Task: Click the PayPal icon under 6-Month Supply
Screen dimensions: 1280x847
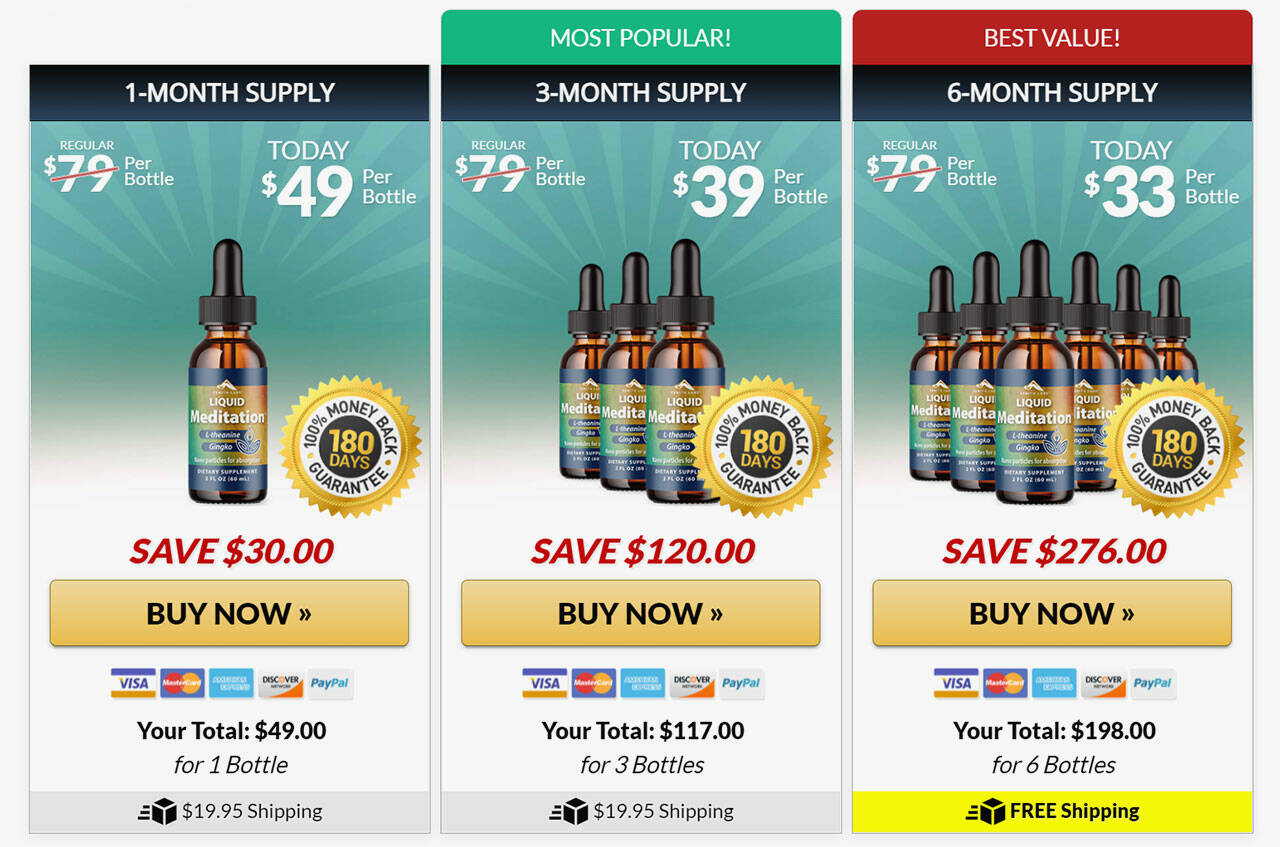Action: point(1153,683)
